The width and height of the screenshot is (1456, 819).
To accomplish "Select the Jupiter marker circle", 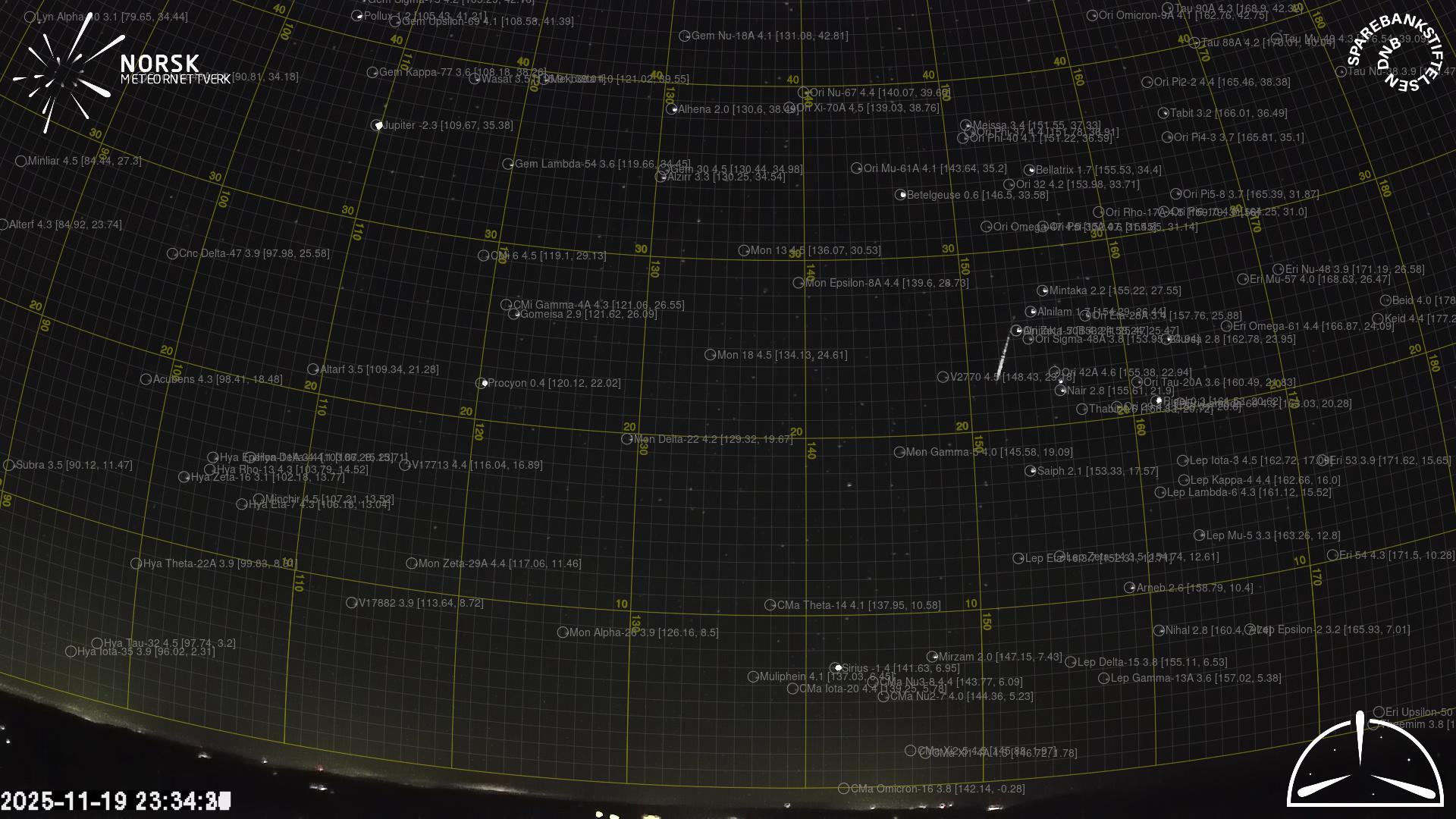I will pos(377,125).
